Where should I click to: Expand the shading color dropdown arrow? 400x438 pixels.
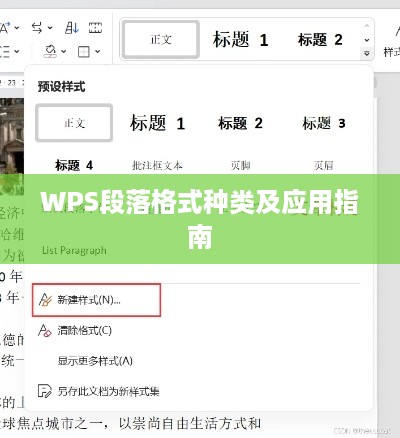coord(63,52)
